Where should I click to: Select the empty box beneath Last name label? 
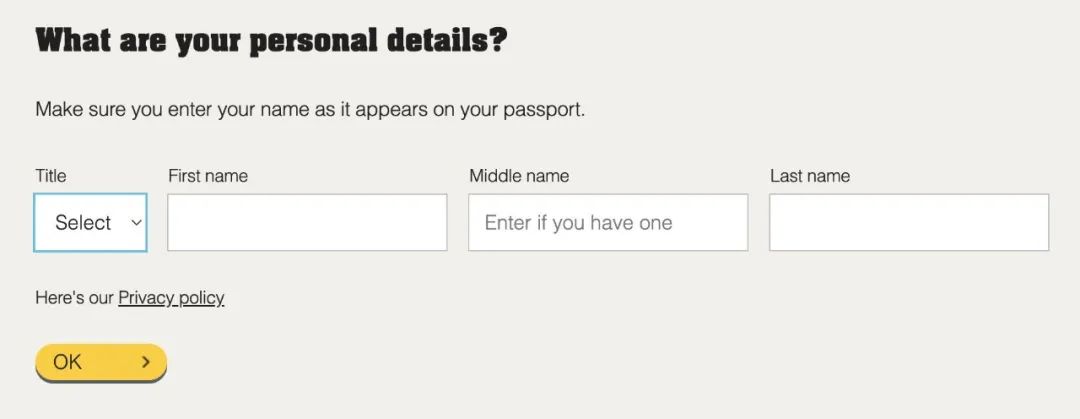(909, 223)
